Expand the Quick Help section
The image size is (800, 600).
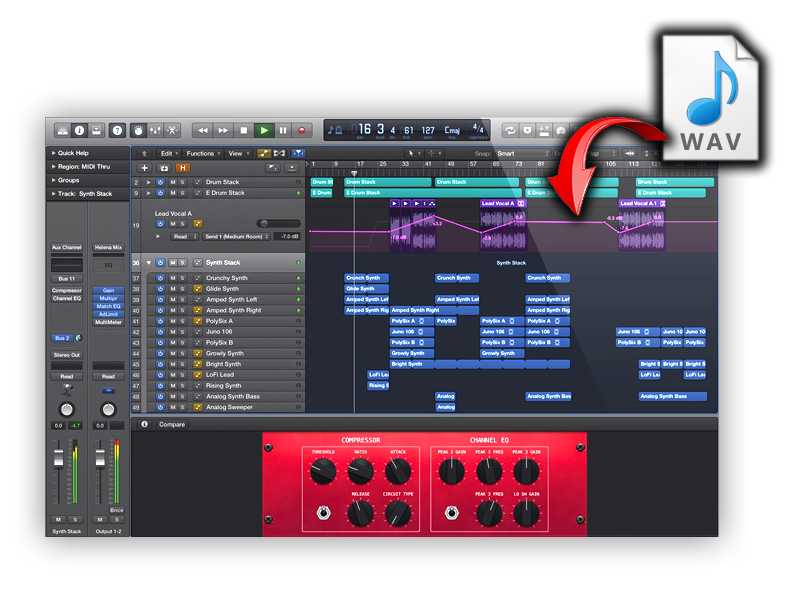[88, 153]
